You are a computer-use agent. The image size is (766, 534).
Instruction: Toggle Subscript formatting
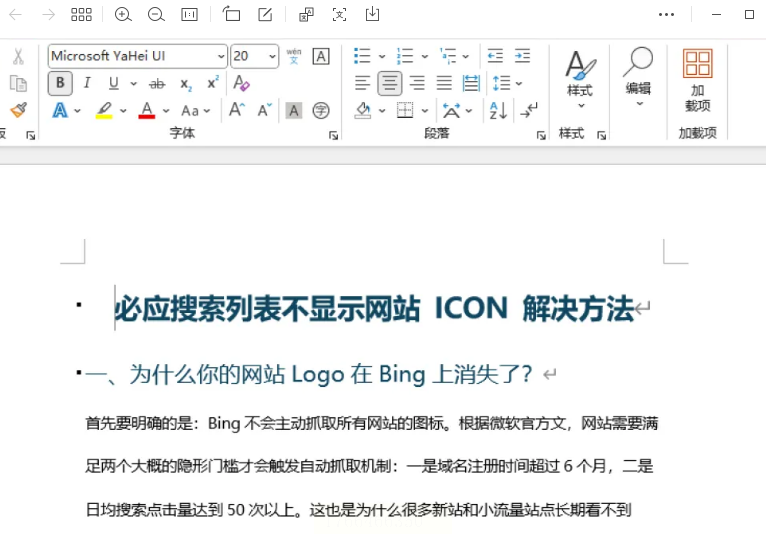point(186,84)
